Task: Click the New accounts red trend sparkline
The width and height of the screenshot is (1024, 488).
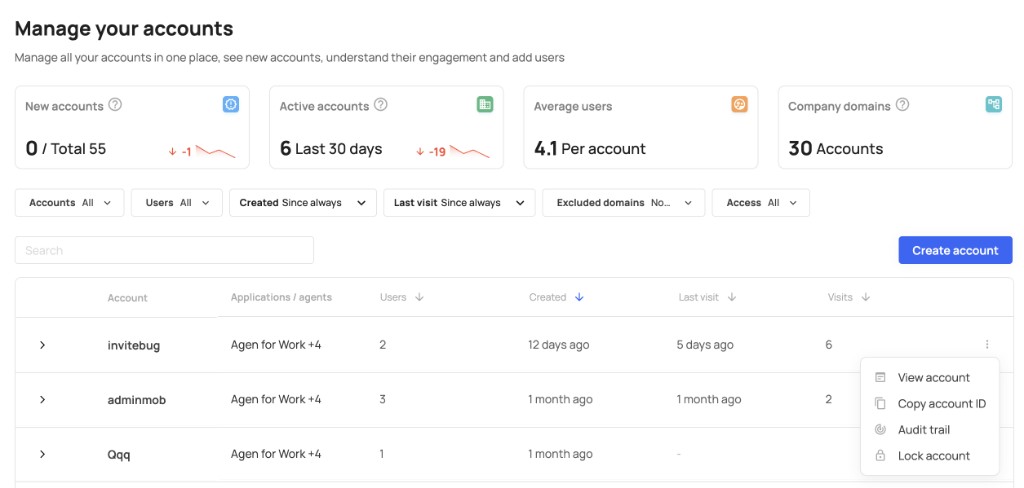Action: pos(216,152)
